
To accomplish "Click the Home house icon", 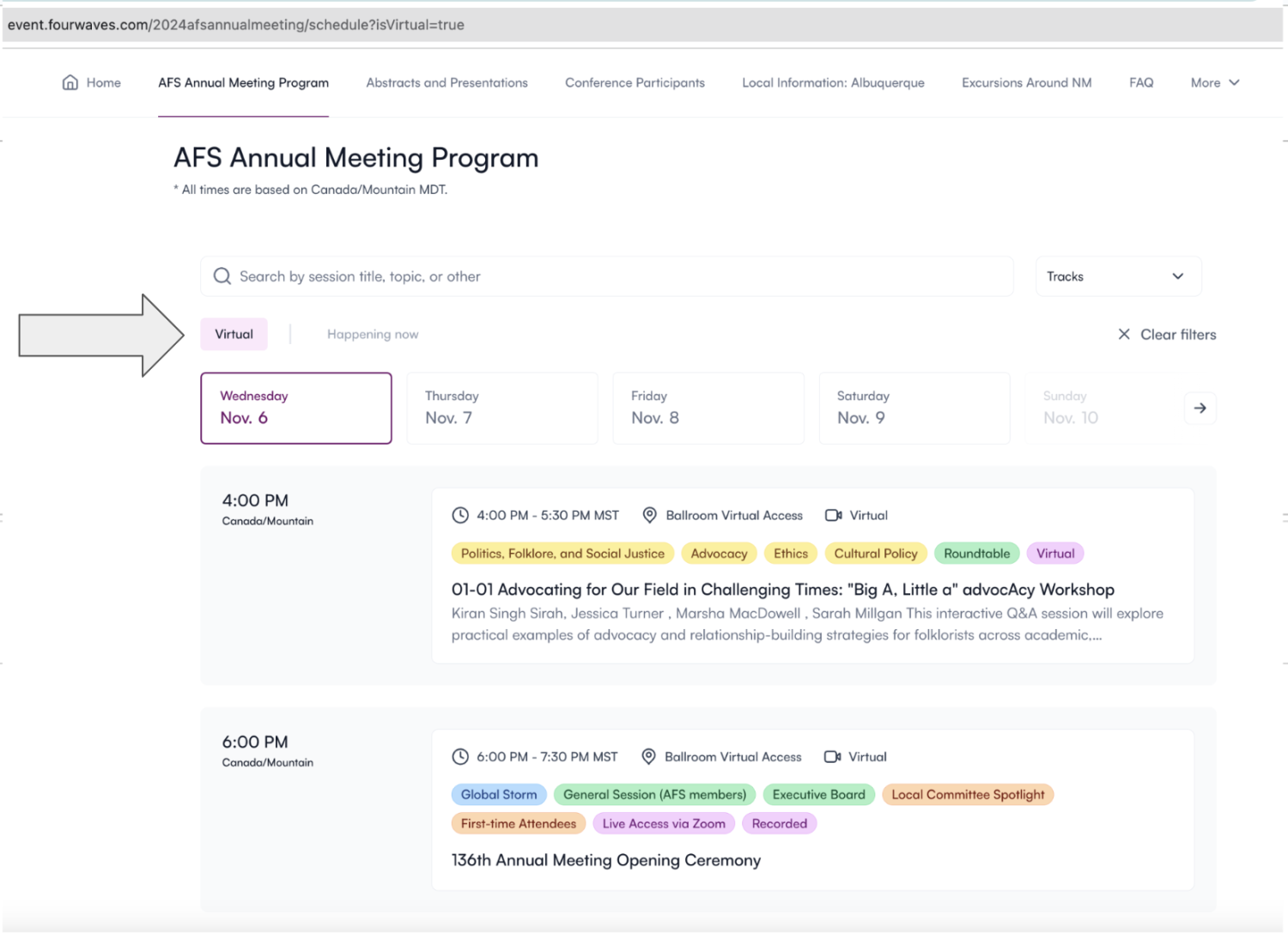I will click(70, 82).
